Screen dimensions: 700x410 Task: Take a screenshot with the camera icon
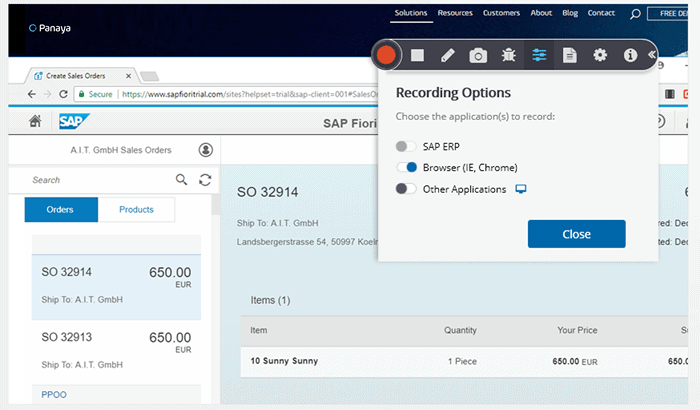point(478,56)
